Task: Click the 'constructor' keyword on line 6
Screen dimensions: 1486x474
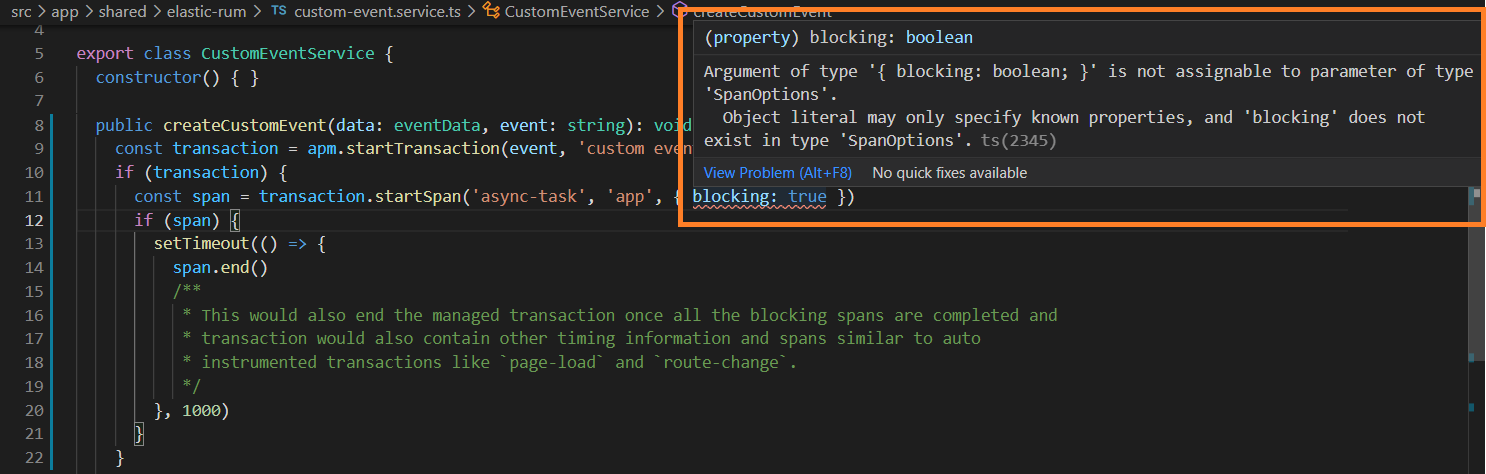Action: (x=149, y=77)
